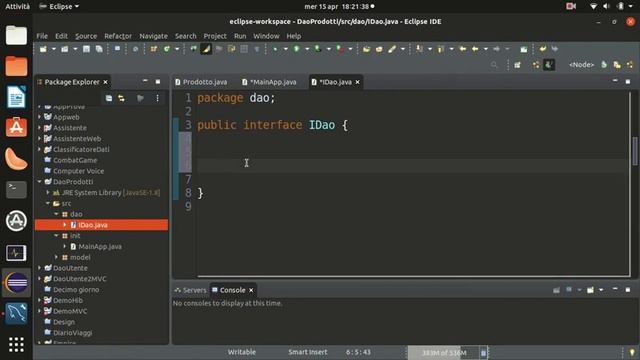The image size is (640, 360).
Task: Click Open Console icon in Console view
Action: coord(590,290)
